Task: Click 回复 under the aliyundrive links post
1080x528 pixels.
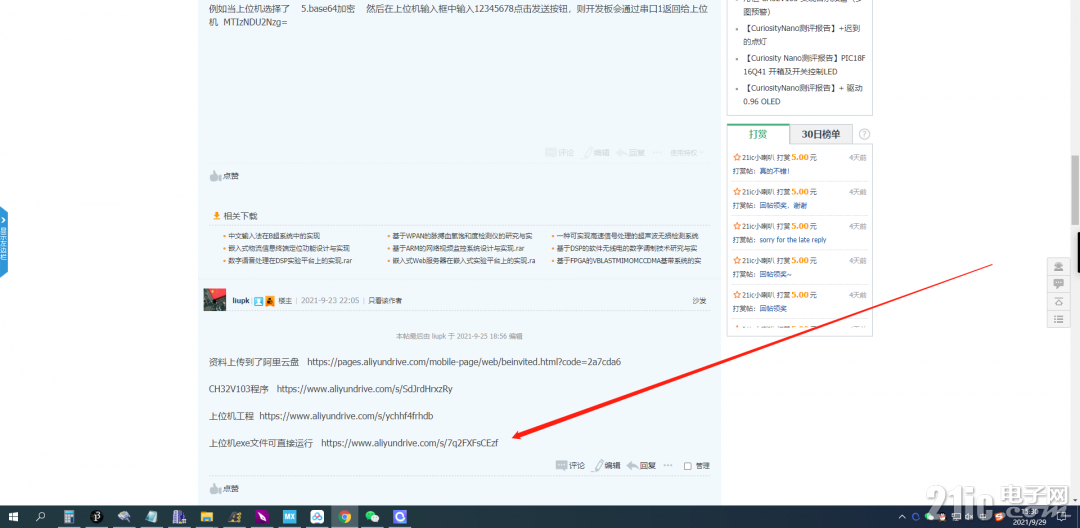Action: 641,465
